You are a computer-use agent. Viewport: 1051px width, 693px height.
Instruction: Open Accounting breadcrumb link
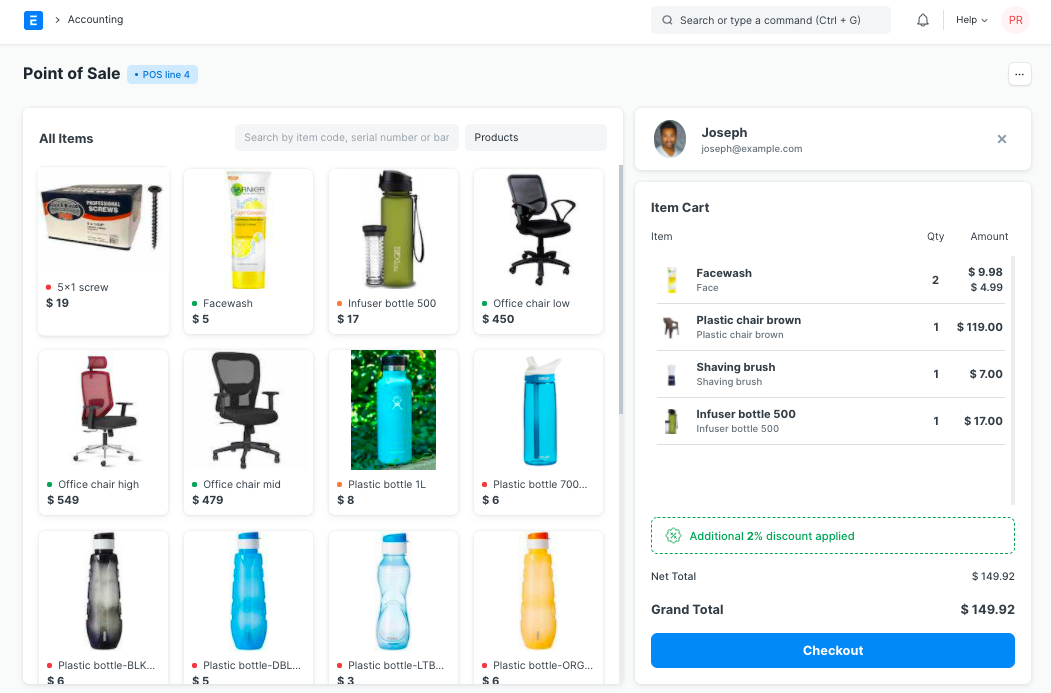coord(95,19)
